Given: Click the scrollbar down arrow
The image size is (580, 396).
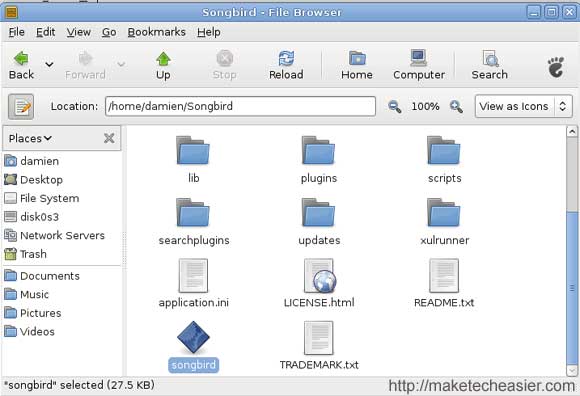Looking at the screenshot, I should 572,370.
